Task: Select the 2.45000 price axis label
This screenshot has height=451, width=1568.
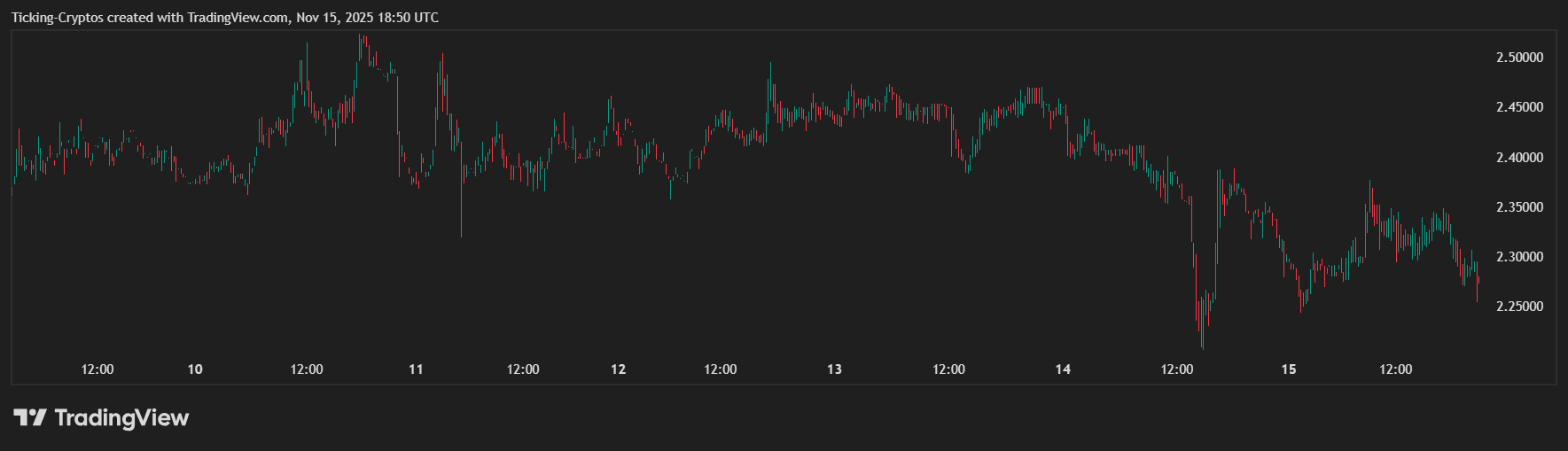Action: (x=1519, y=107)
